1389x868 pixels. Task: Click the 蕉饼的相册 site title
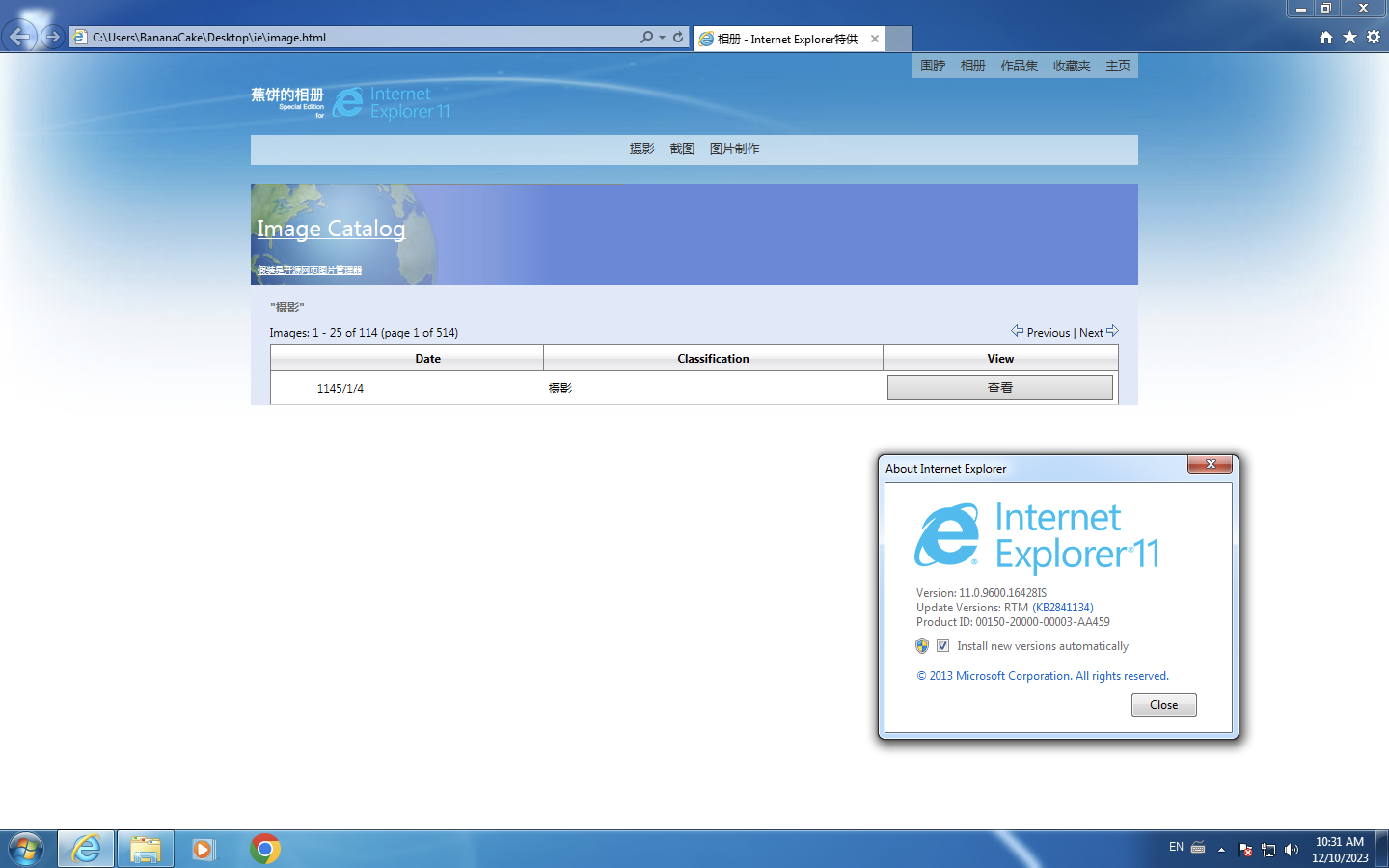(287, 95)
